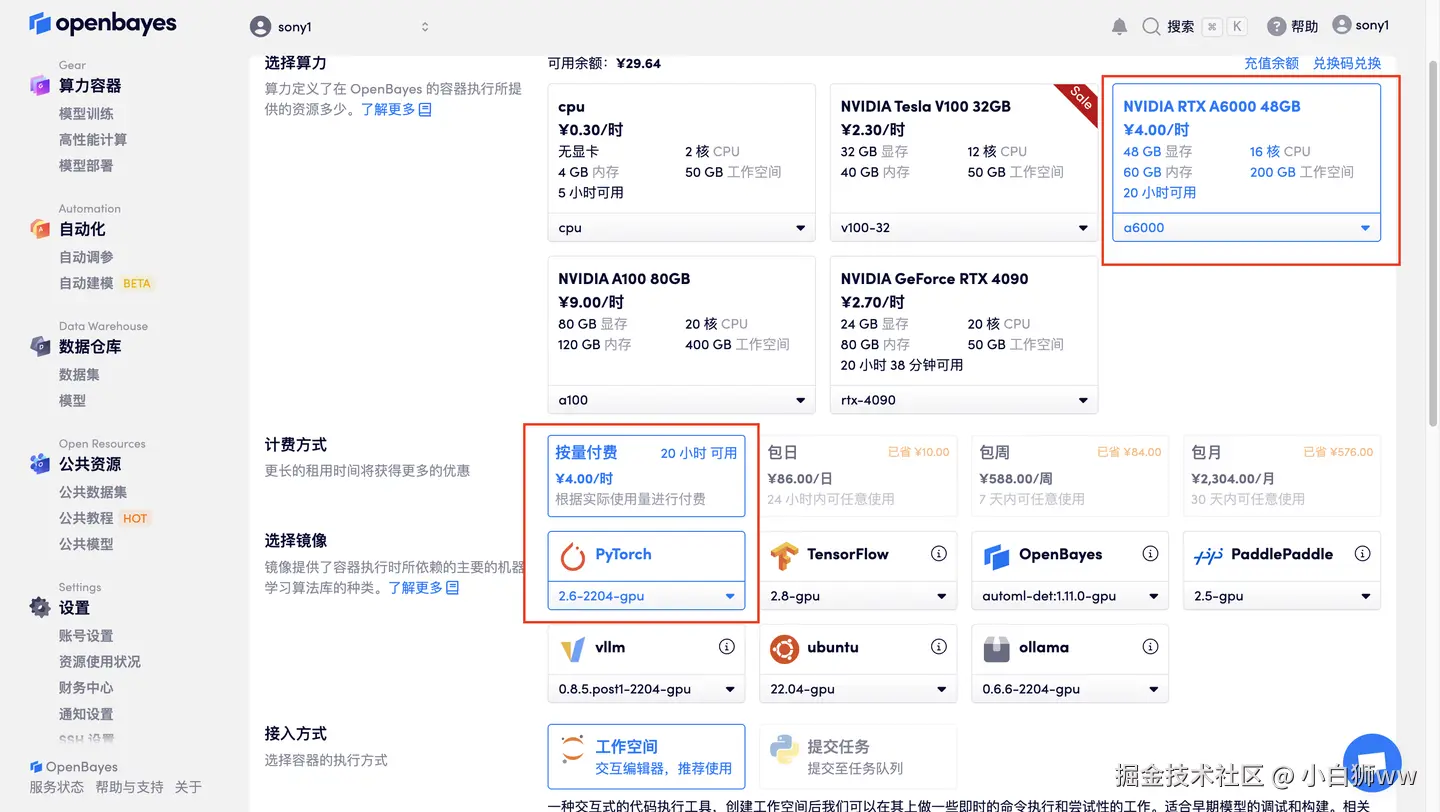This screenshot has width=1440, height=812.
Task: Click the OpenBayes image logo icon
Action: click(x=996, y=555)
